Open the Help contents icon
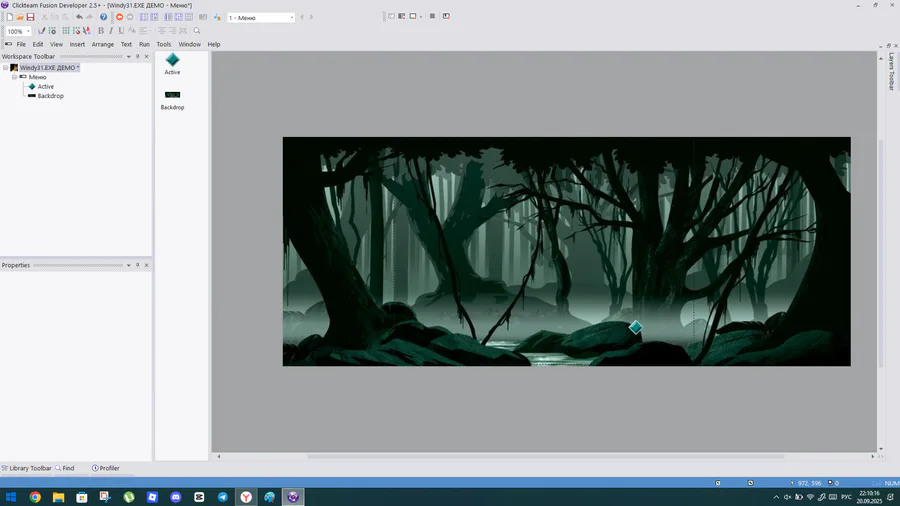900x506 pixels. click(103, 17)
